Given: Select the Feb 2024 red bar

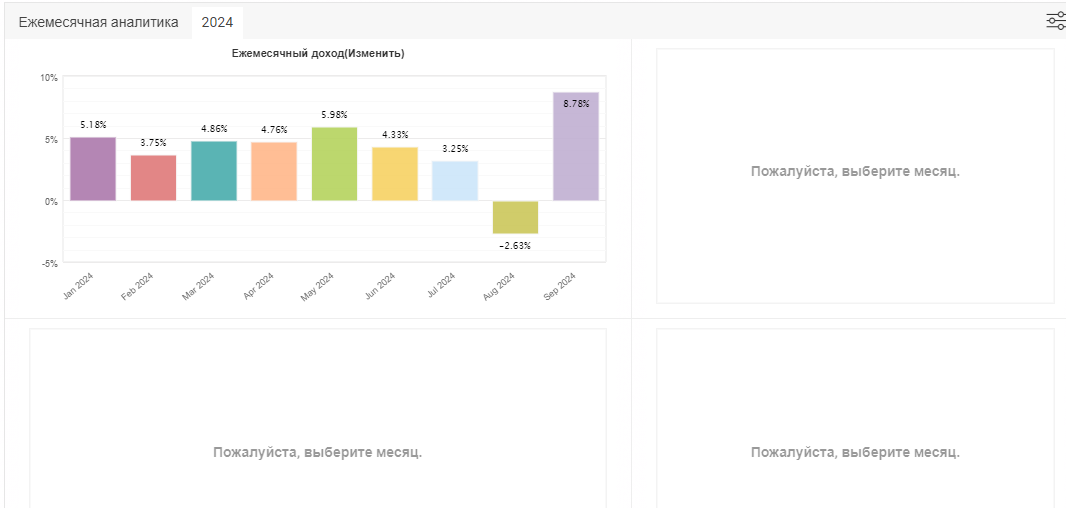Looking at the screenshot, I should [x=154, y=177].
